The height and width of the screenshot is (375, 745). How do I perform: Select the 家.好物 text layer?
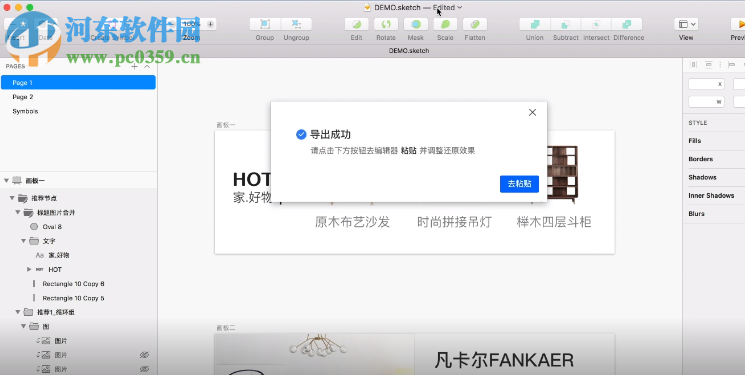[x=59, y=255]
